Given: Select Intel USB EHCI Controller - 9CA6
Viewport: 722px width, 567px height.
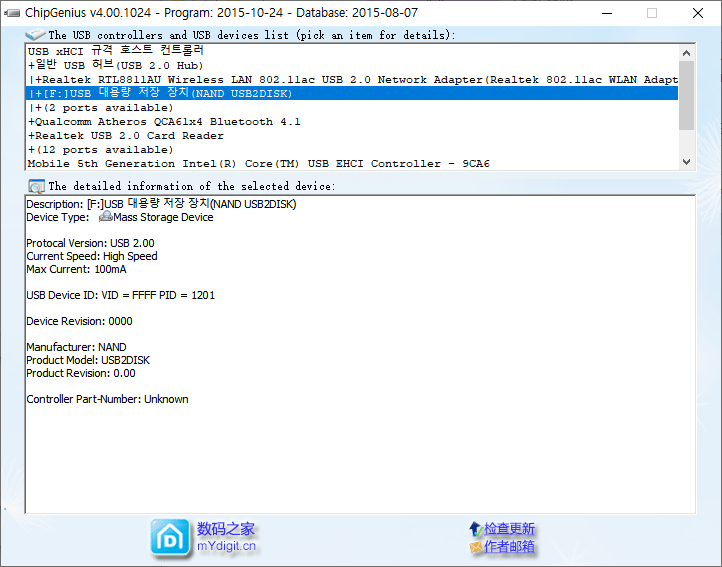Looking at the screenshot, I should click(352, 164).
